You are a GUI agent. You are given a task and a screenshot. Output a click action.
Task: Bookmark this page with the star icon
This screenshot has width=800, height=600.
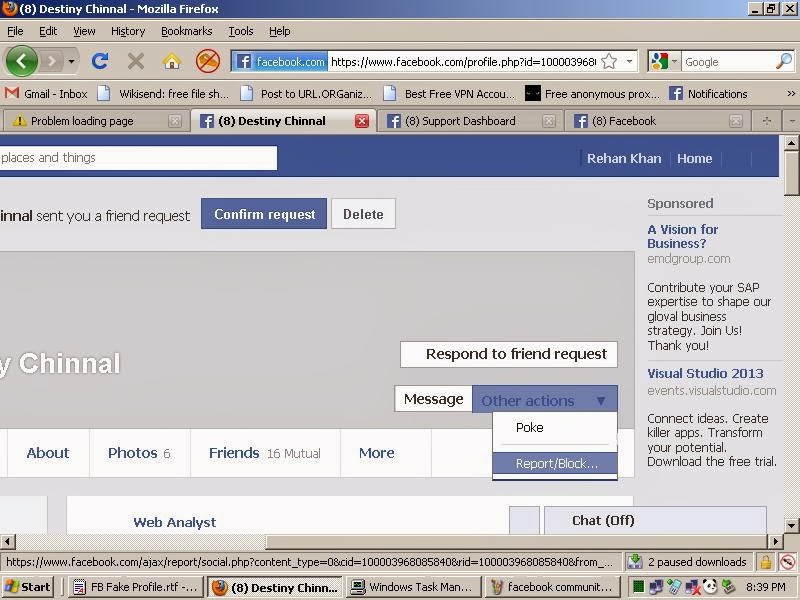[x=609, y=62]
